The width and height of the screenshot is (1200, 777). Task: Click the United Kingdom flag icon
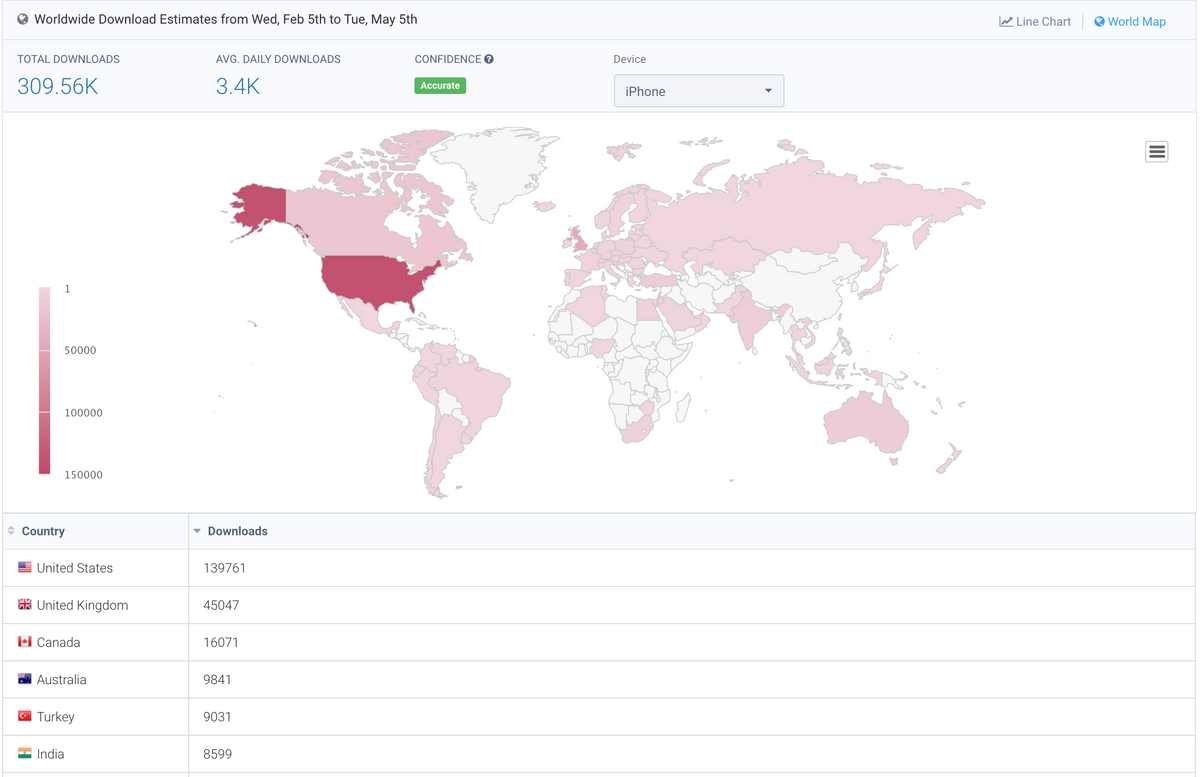click(25, 604)
